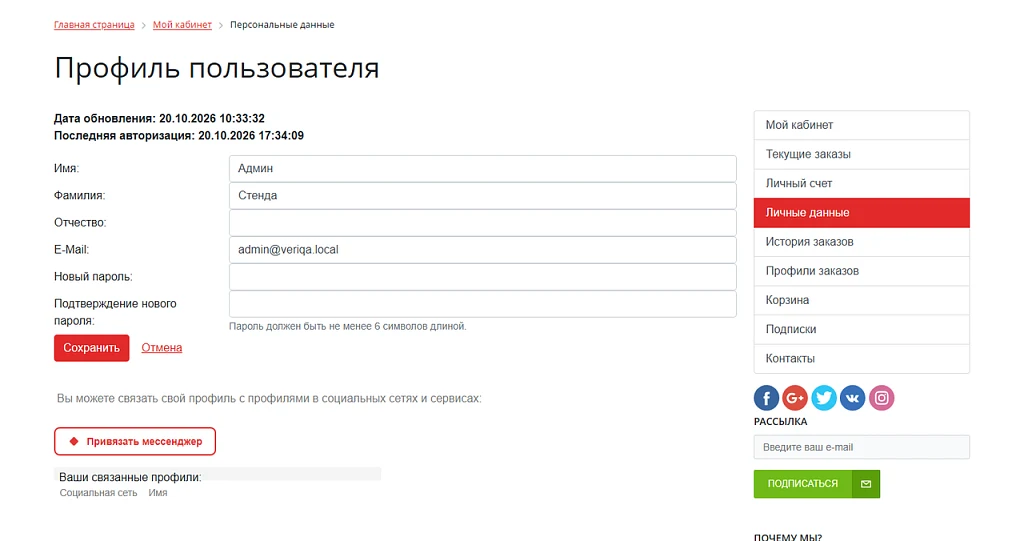Open Профили заказов menu item
The width and height of the screenshot is (1024, 541).
[x=861, y=271]
